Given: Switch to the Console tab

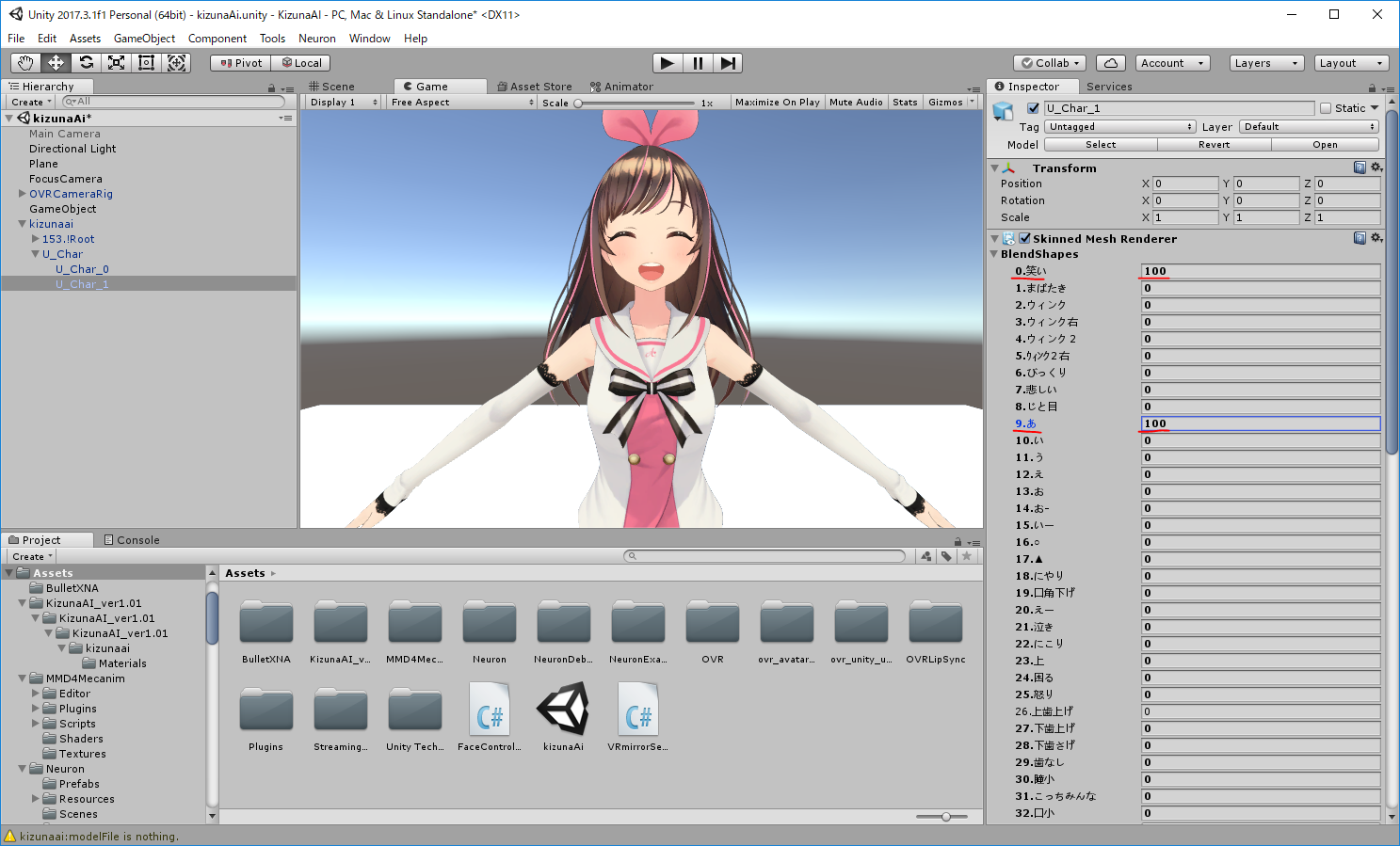Looking at the screenshot, I should (132, 540).
